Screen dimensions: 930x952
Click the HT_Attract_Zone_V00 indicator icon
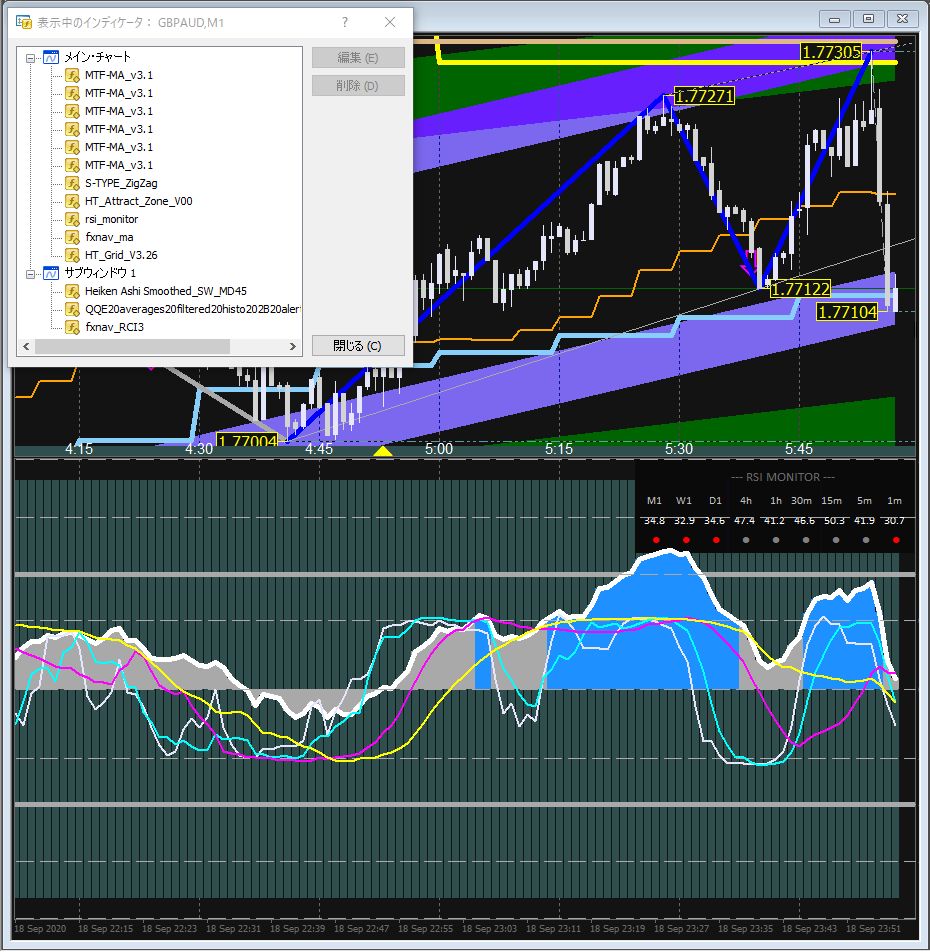click(72, 201)
